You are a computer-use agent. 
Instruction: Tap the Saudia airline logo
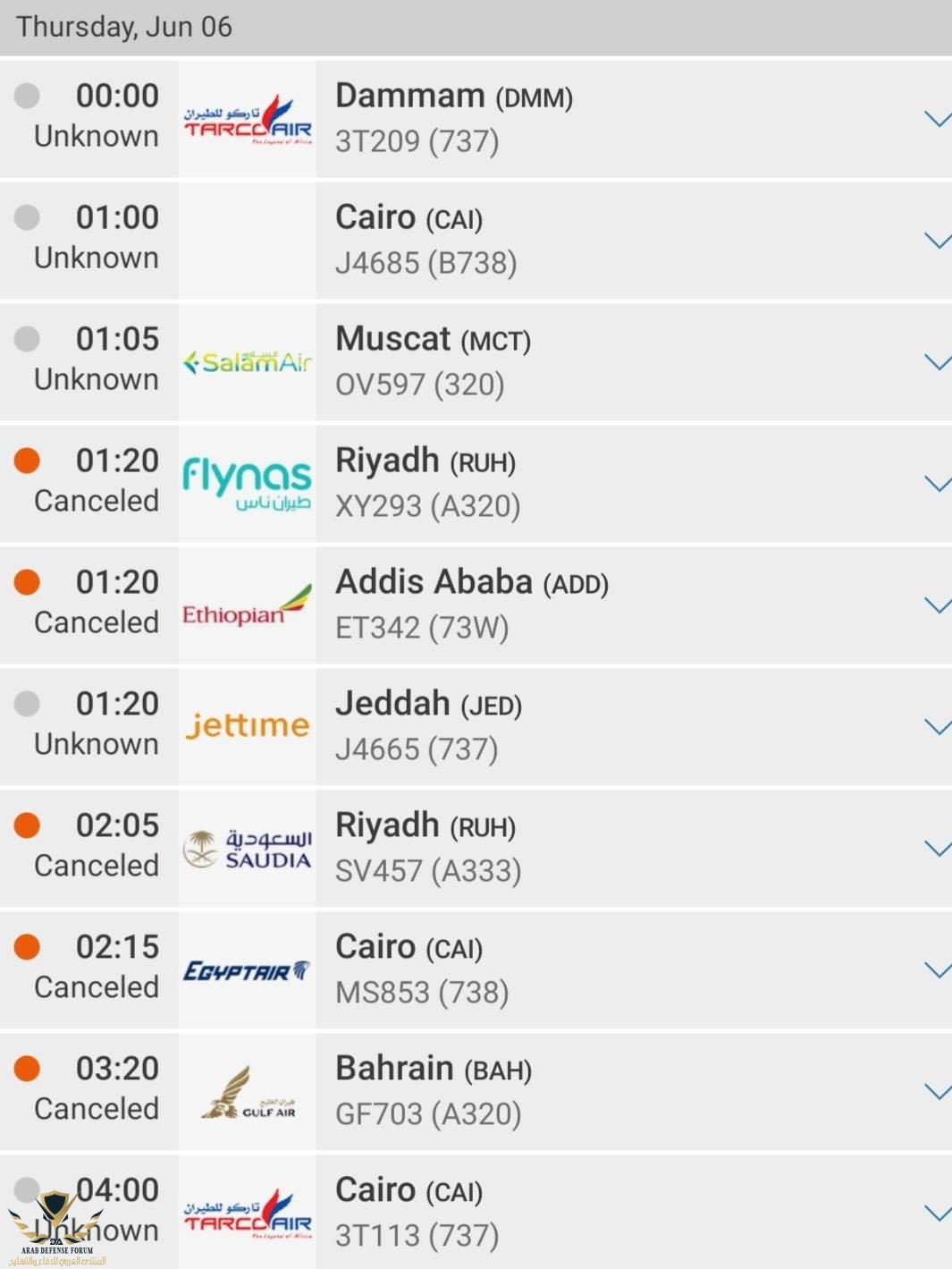pyautogui.click(x=248, y=849)
